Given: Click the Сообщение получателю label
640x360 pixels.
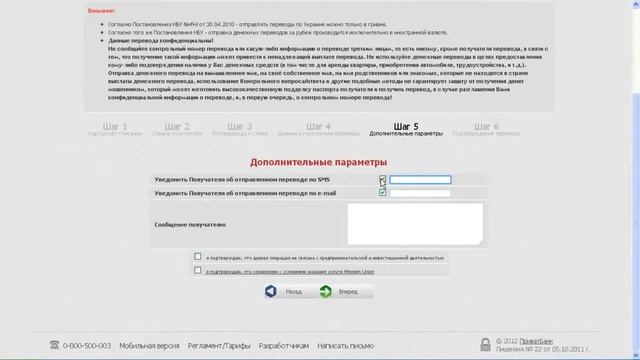Looking at the screenshot, I should [190, 224].
